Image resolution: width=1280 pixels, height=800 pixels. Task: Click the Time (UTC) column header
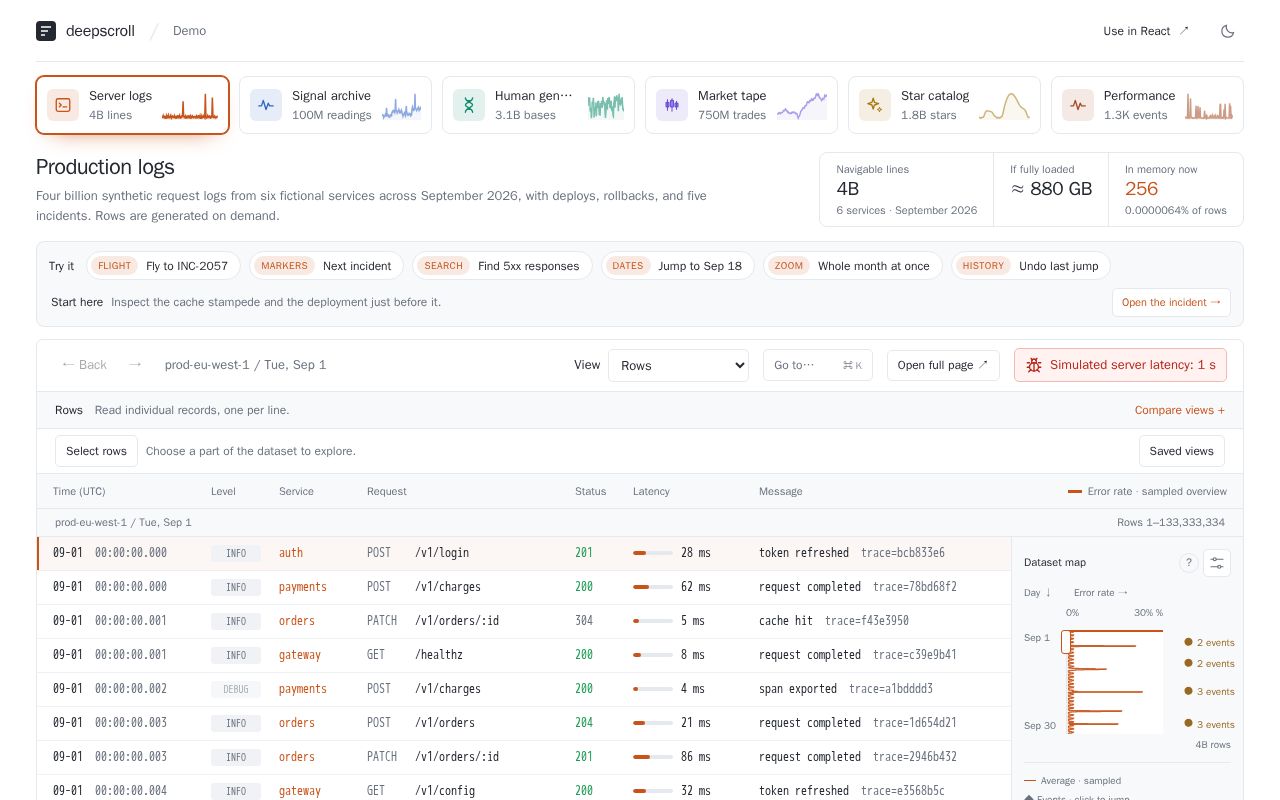coord(79,491)
